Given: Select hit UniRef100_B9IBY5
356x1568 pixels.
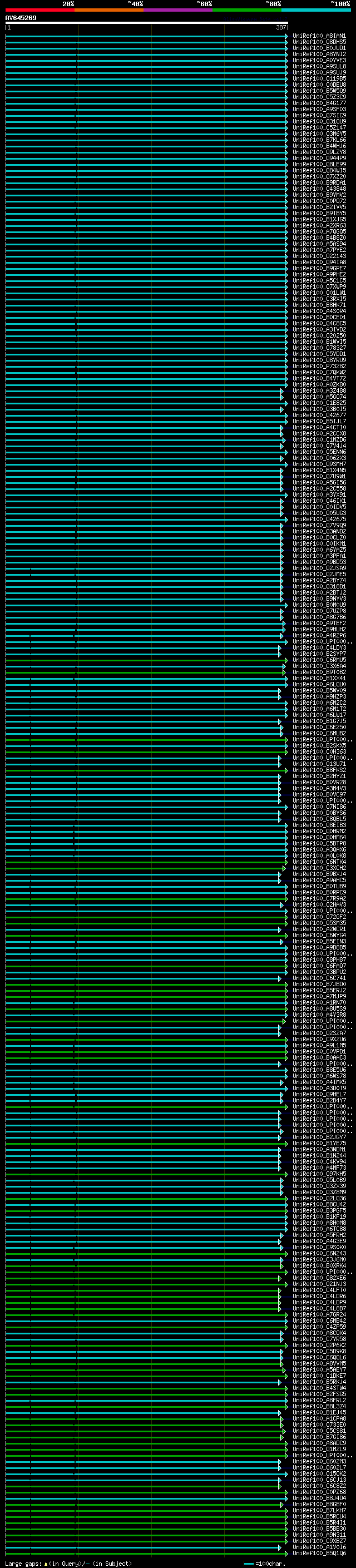Looking at the screenshot, I should click(x=319, y=213).
